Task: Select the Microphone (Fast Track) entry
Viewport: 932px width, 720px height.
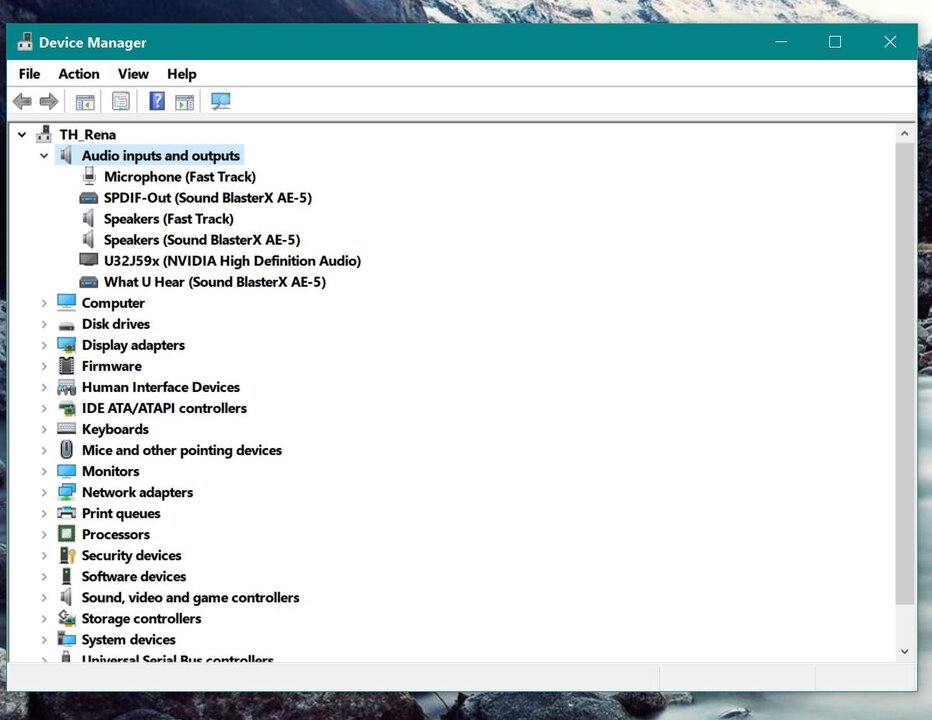Action: tap(180, 177)
